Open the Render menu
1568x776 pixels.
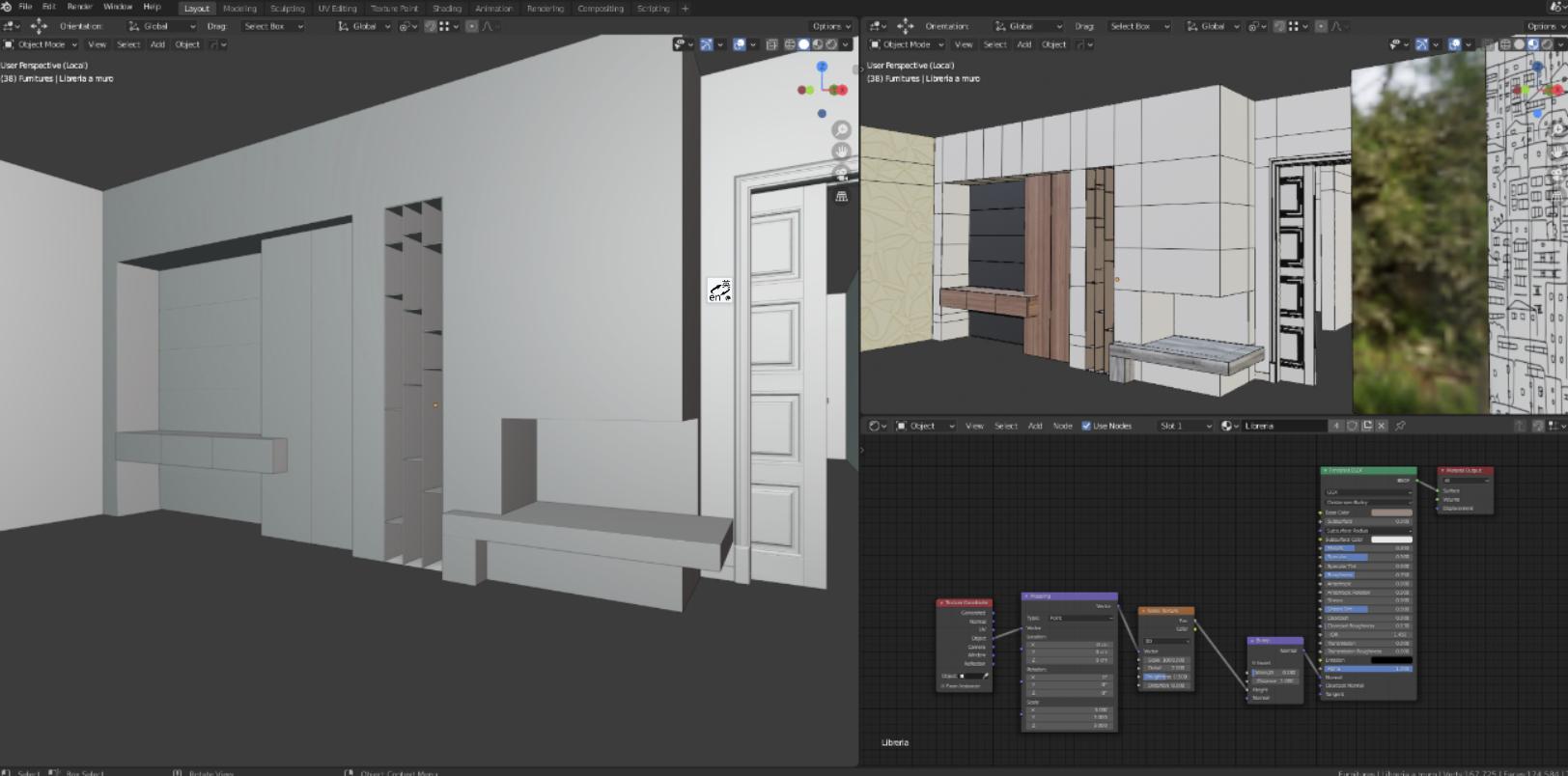click(x=79, y=7)
